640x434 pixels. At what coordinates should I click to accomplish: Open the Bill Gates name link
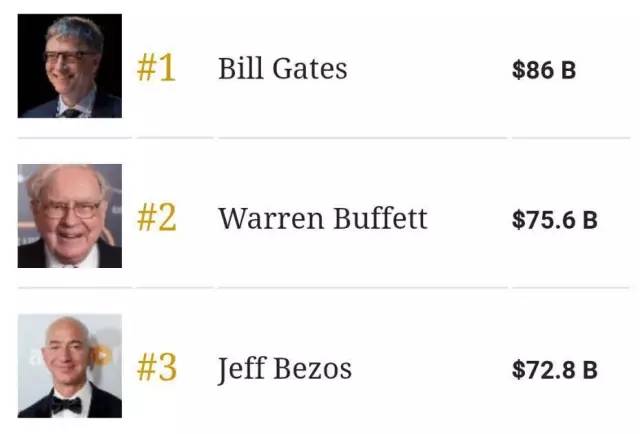(282, 68)
